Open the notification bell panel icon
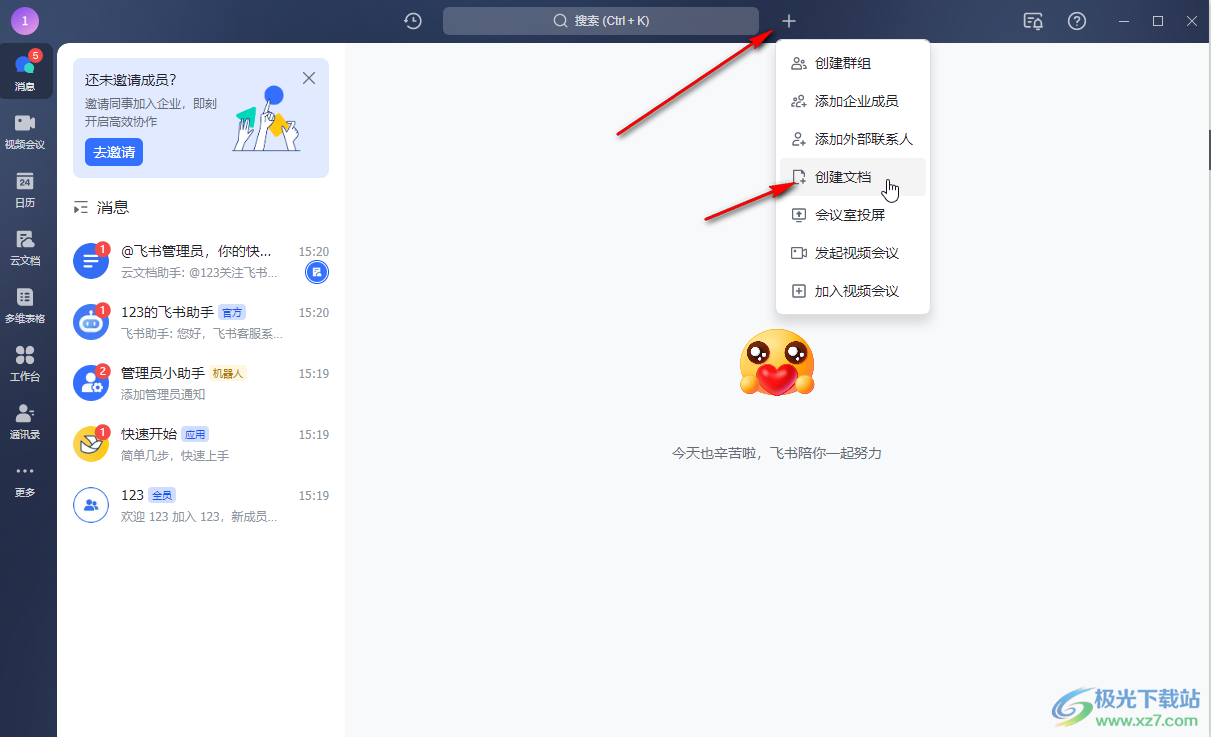The width and height of the screenshot is (1211, 737). pos(1034,21)
